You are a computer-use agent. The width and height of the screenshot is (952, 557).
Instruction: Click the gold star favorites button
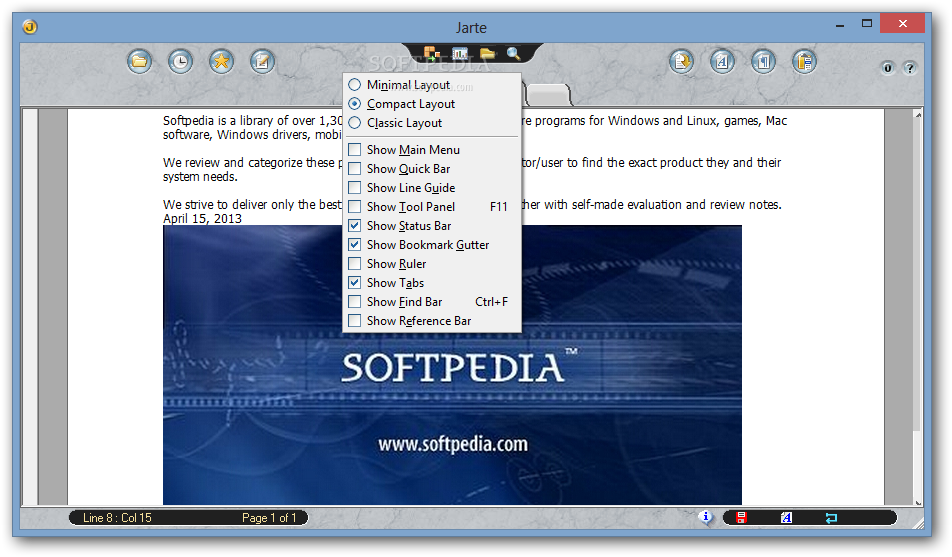(x=222, y=61)
